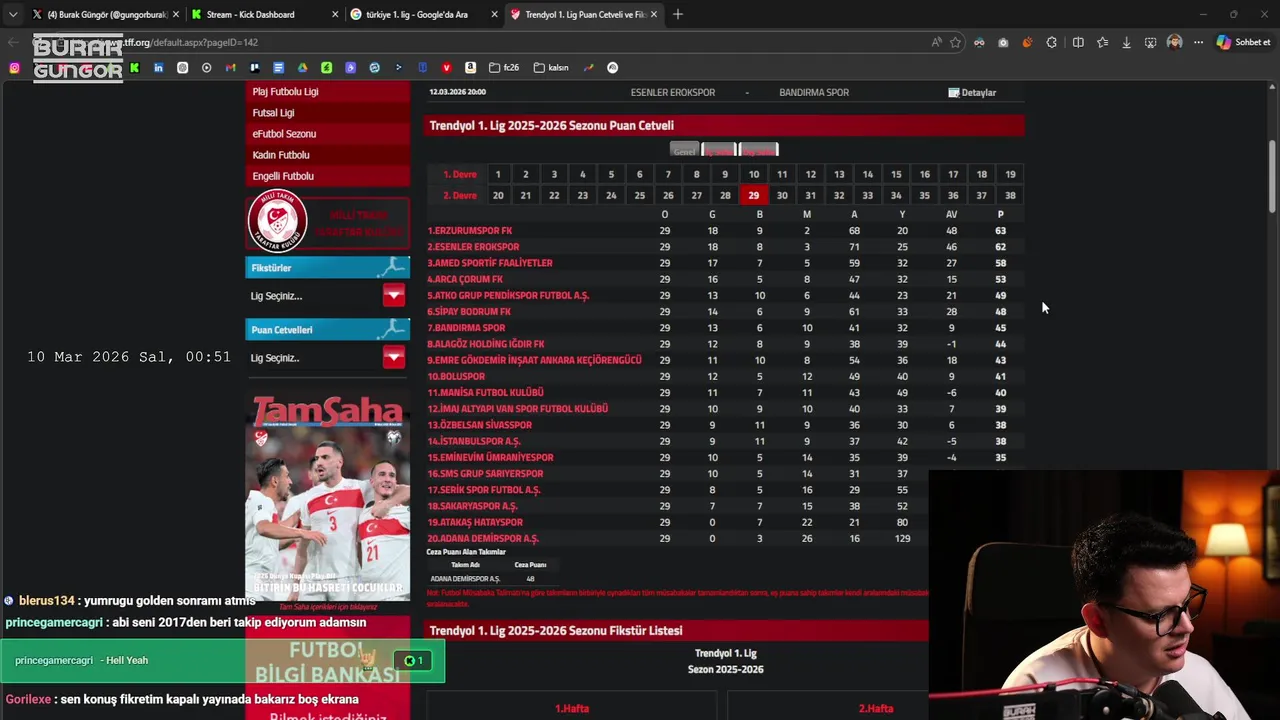Select week 10 in standings
Screen dimensions: 1280x720
pyautogui.click(x=754, y=174)
